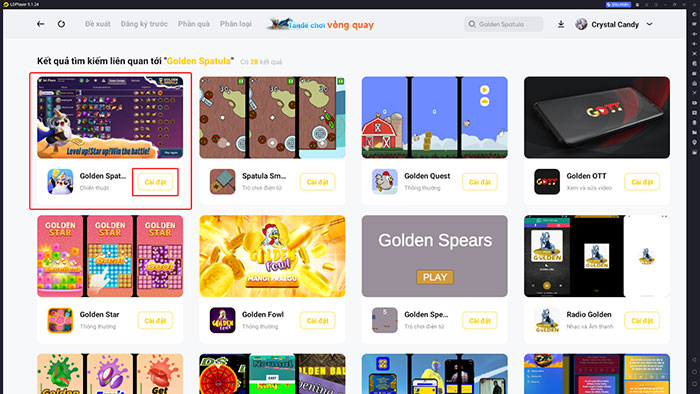The height and width of the screenshot is (394, 700).
Task: Open the Đăng ký trước tab
Action: coord(144,24)
